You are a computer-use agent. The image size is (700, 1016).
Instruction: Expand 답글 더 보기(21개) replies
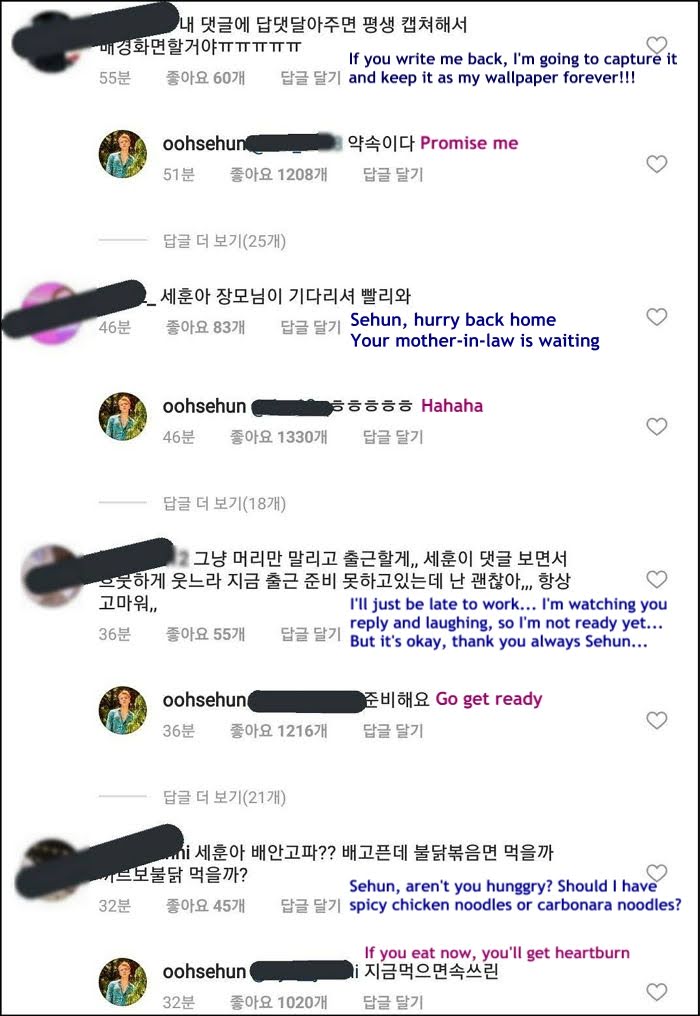click(224, 798)
